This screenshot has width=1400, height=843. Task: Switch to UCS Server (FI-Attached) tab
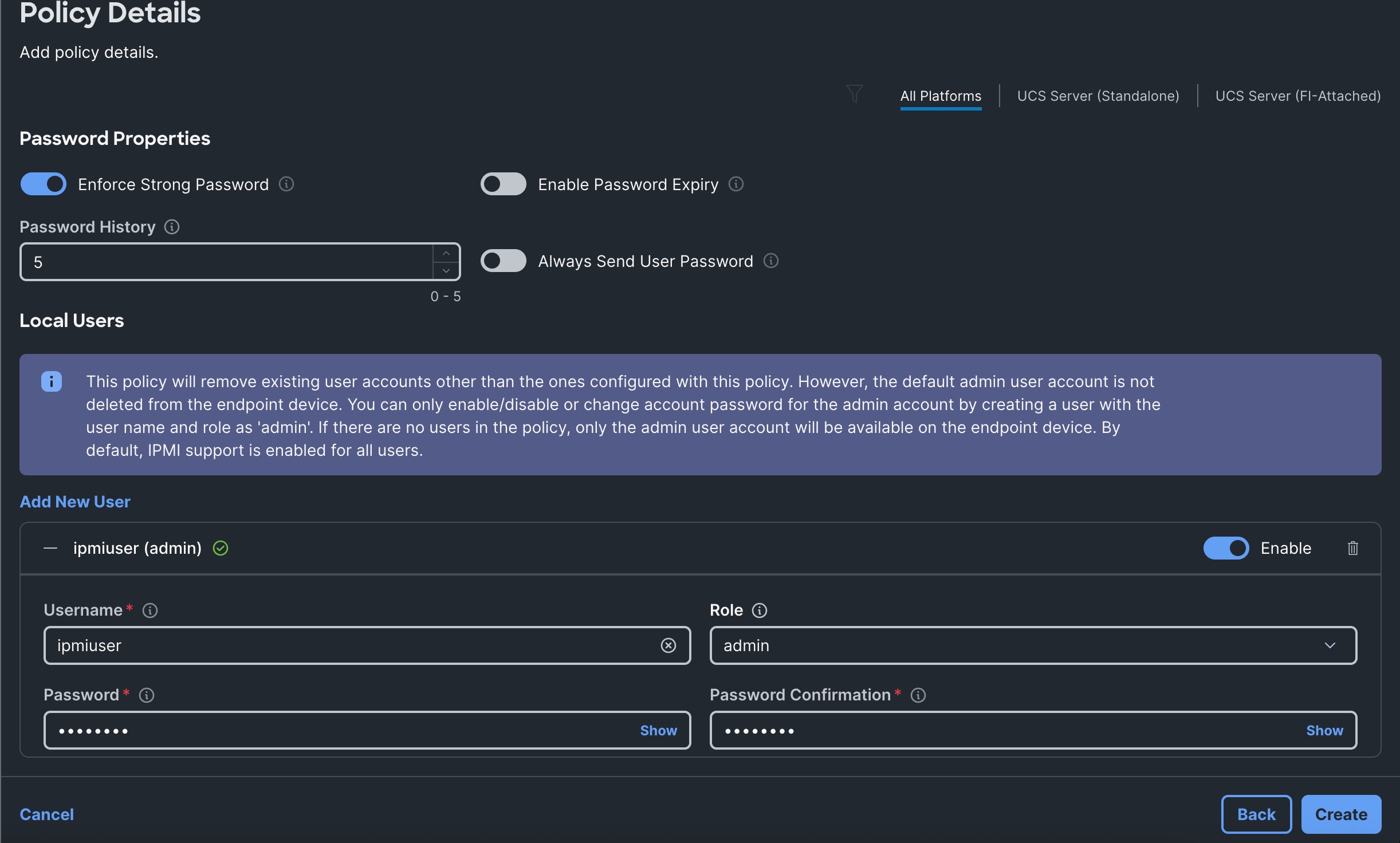(x=1298, y=96)
